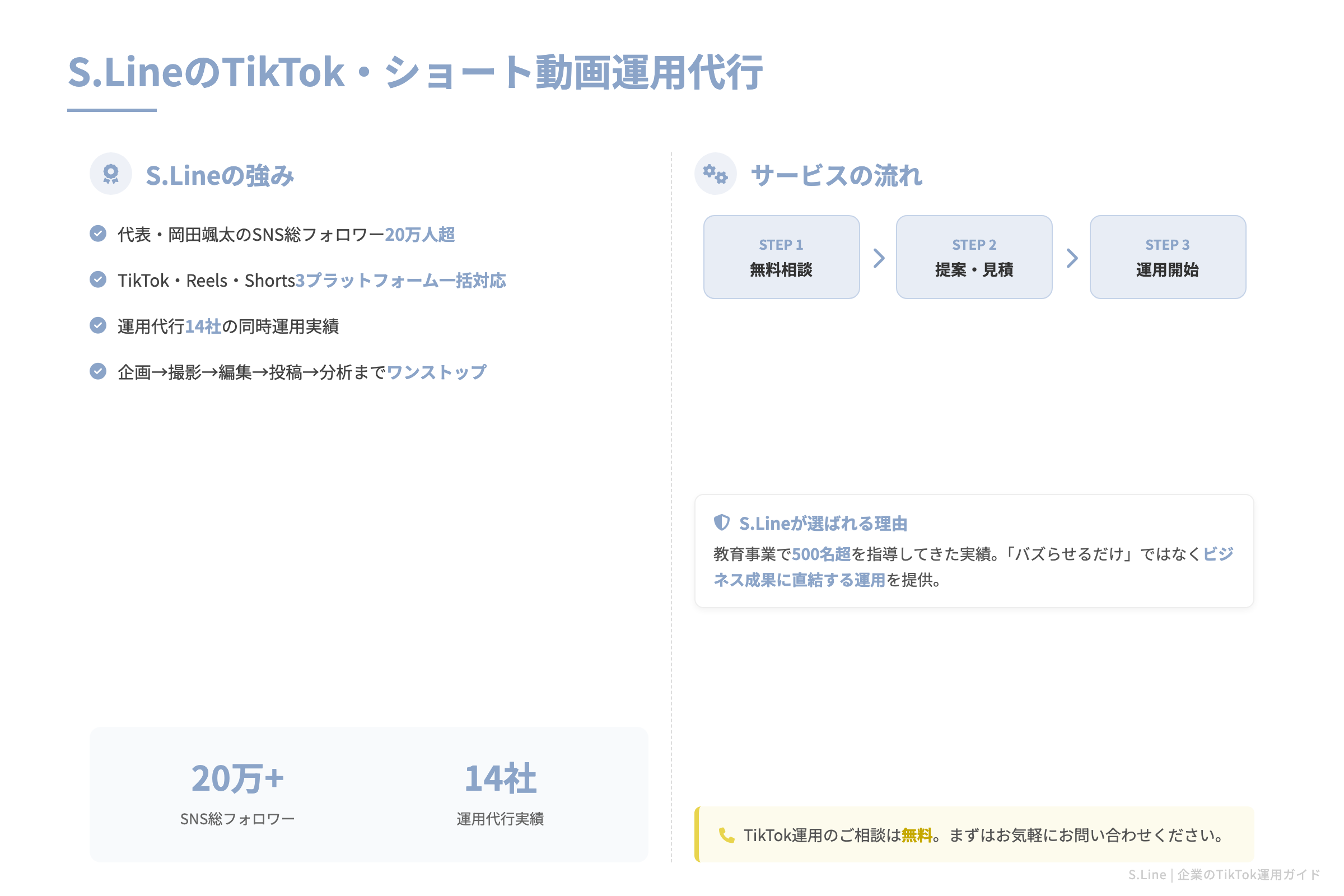Image resolution: width=1344 pixels, height=896 pixels.
Task: Expand the chevron between STEP 1 and STEP 2
Action: pyautogui.click(x=878, y=257)
